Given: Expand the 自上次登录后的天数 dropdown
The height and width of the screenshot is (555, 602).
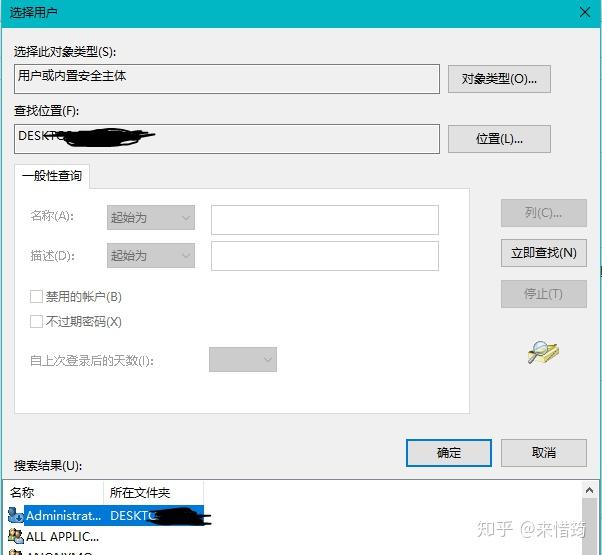Looking at the screenshot, I should 243,359.
